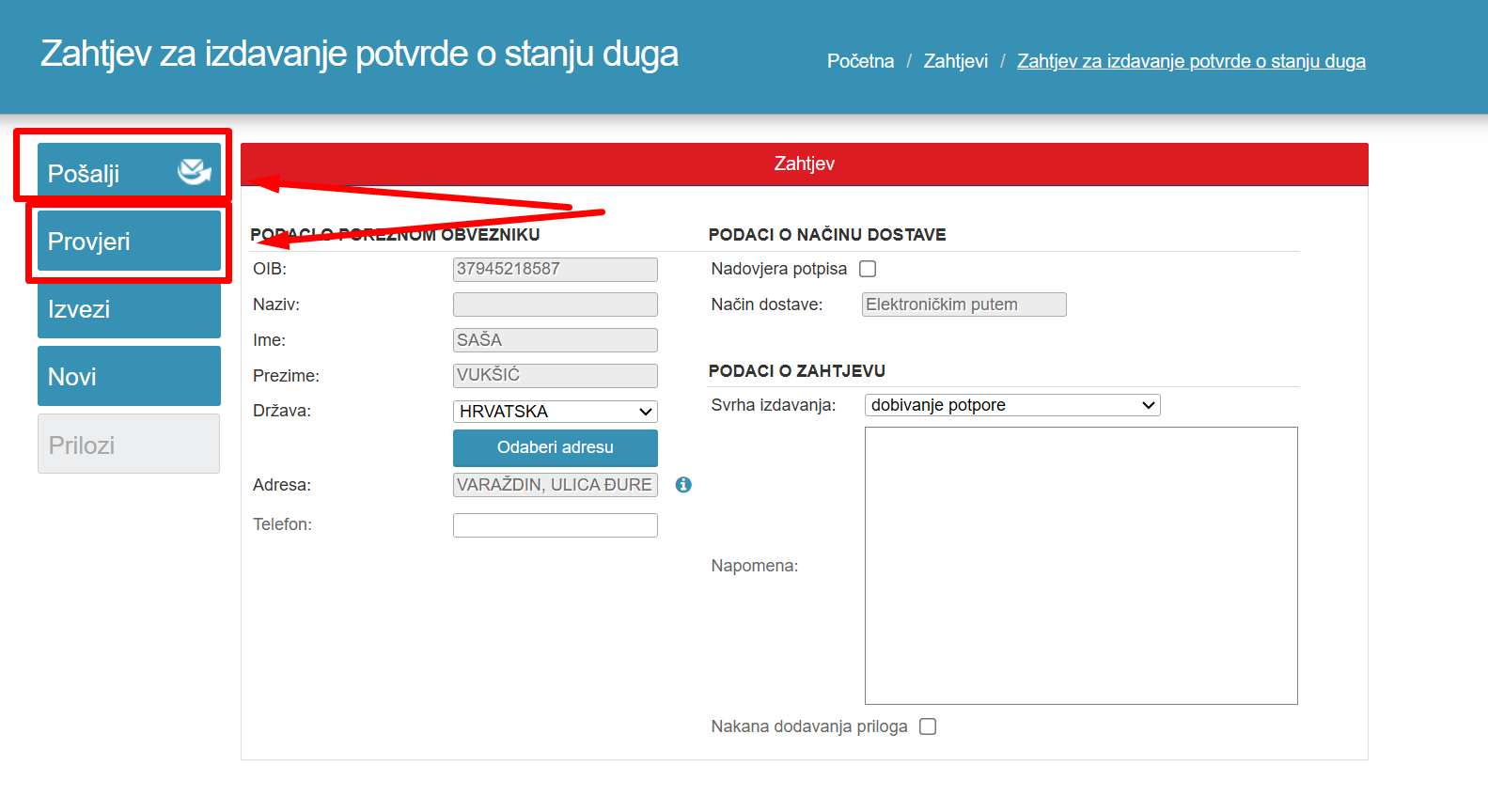Click the Svrha izdavanja label
The image size is (1488, 812).
[774, 405]
